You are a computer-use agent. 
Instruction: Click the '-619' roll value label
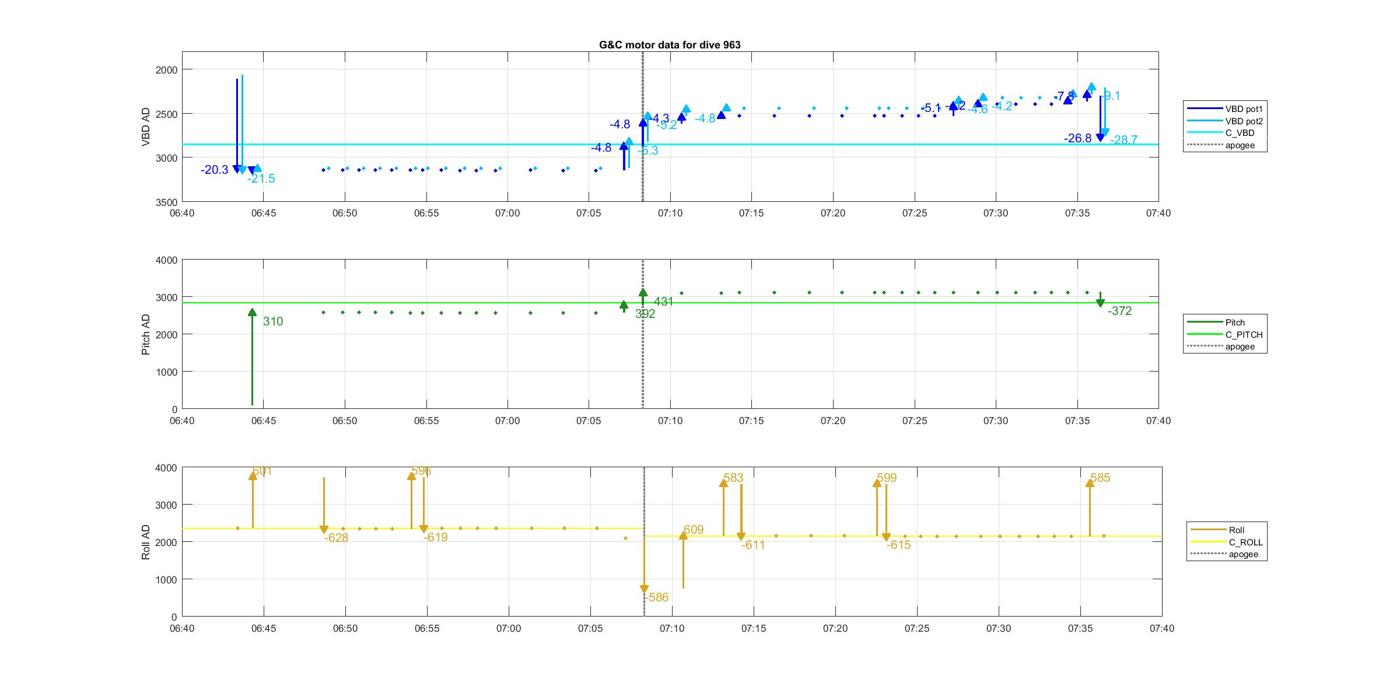[436, 538]
